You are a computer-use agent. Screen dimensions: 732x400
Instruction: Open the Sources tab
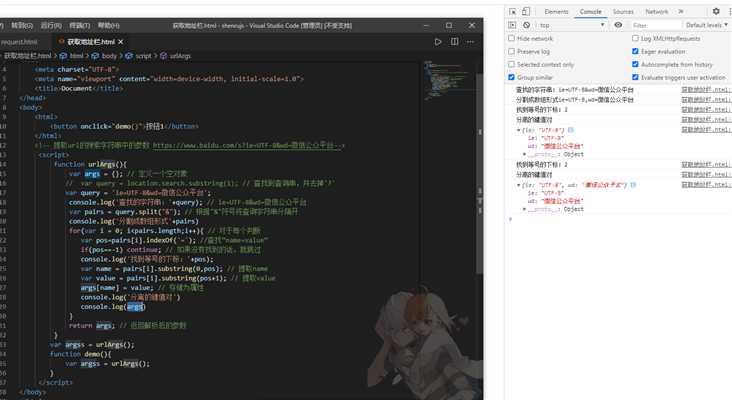click(623, 12)
